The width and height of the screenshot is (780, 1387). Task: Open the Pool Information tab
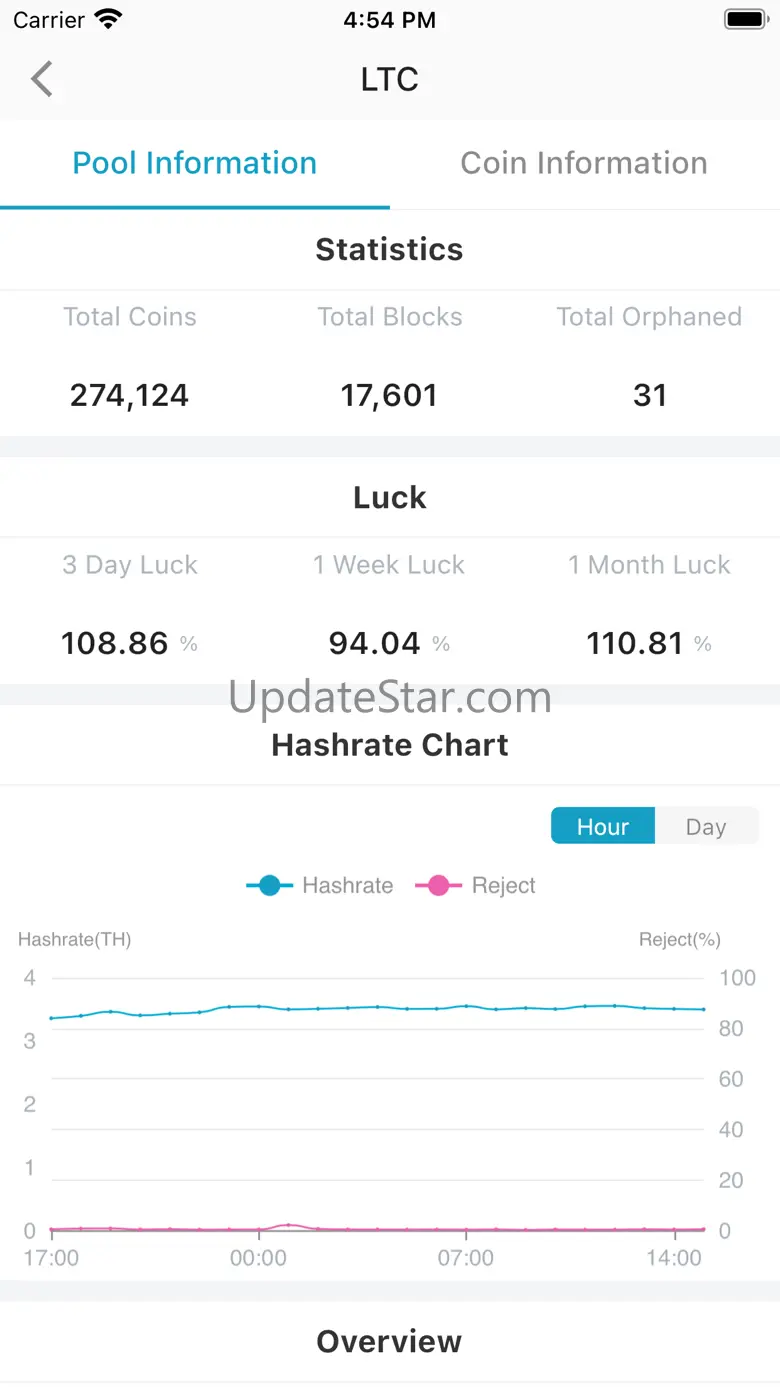coord(195,163)
